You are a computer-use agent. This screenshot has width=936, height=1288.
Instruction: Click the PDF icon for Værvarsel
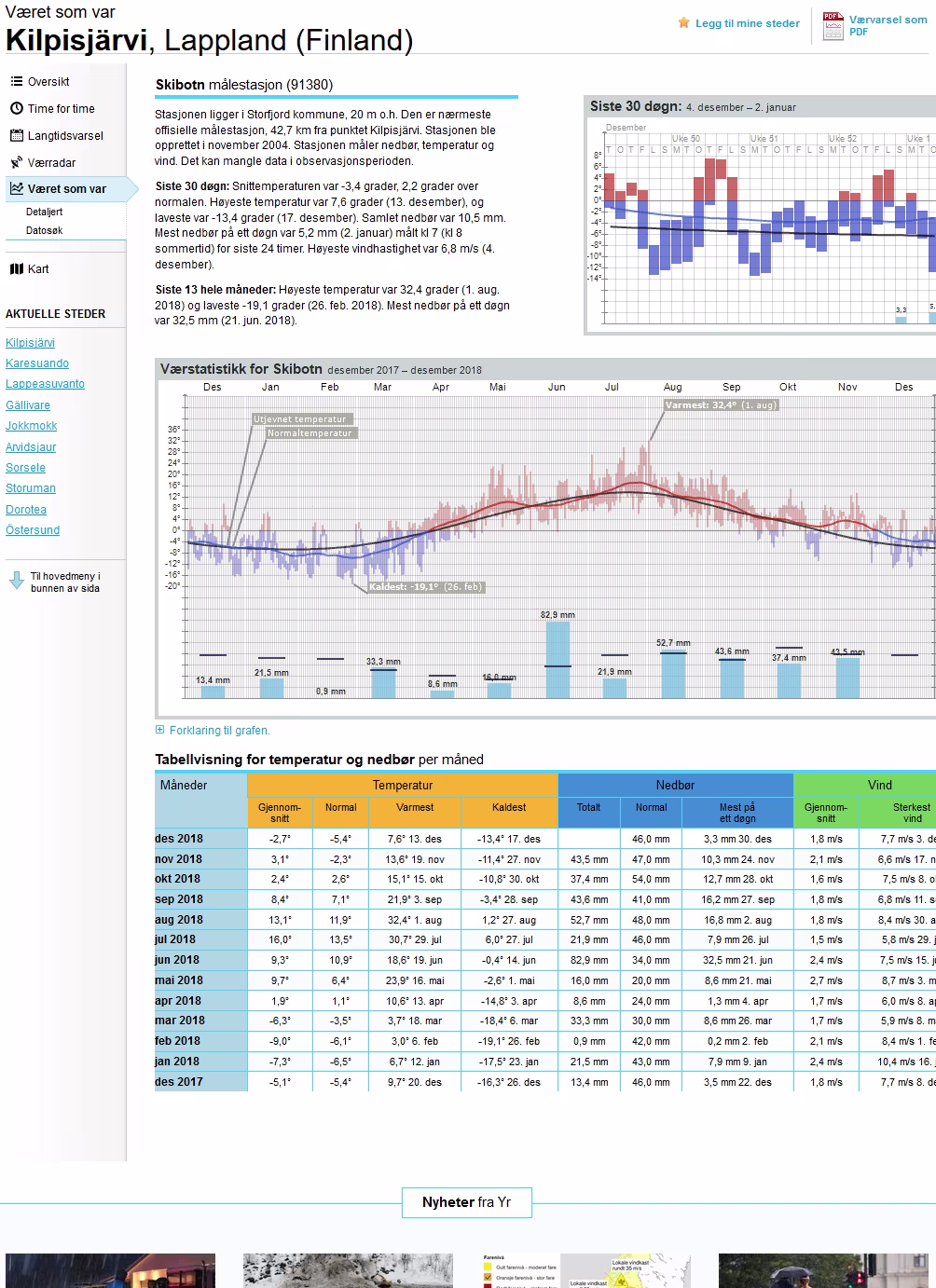[832, 25]
